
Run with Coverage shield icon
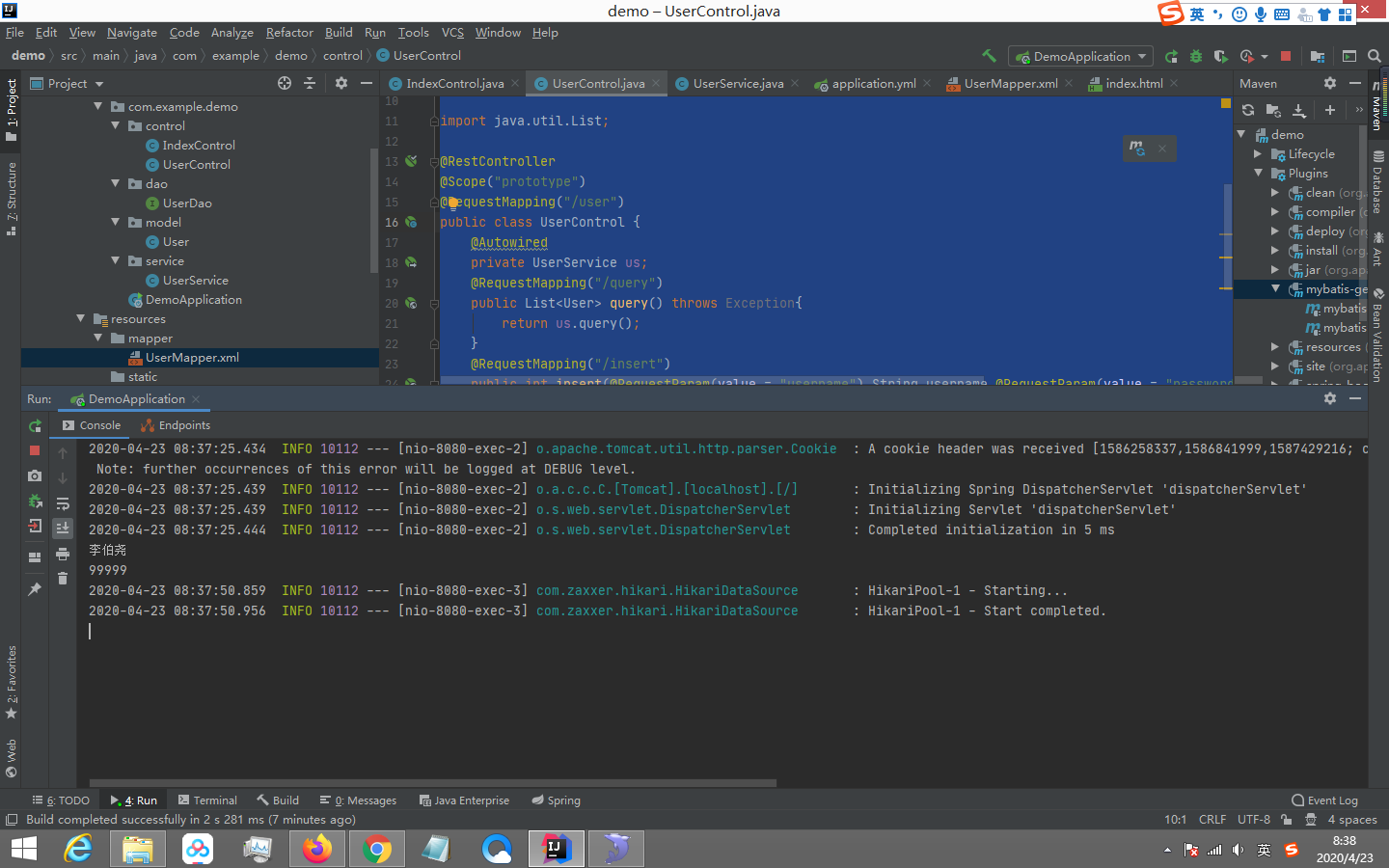coord(1220,56)
